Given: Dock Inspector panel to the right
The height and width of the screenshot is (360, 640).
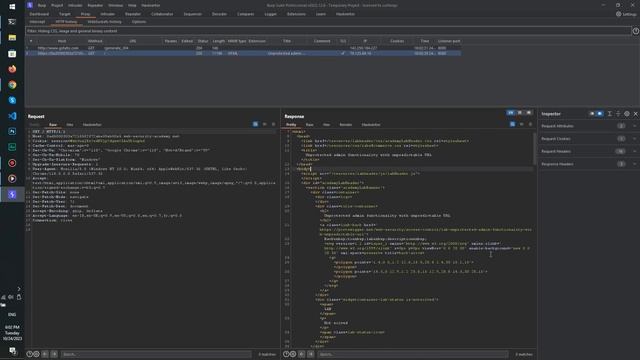Looking at the screenshot, I should pyautogui.click(x=600, y=114).
